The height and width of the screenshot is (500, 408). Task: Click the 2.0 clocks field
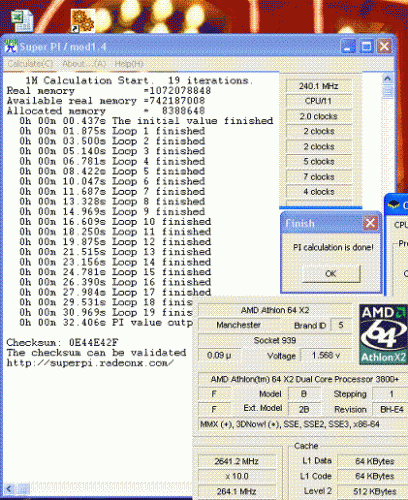pyautogui.click(x=319, y=116)
